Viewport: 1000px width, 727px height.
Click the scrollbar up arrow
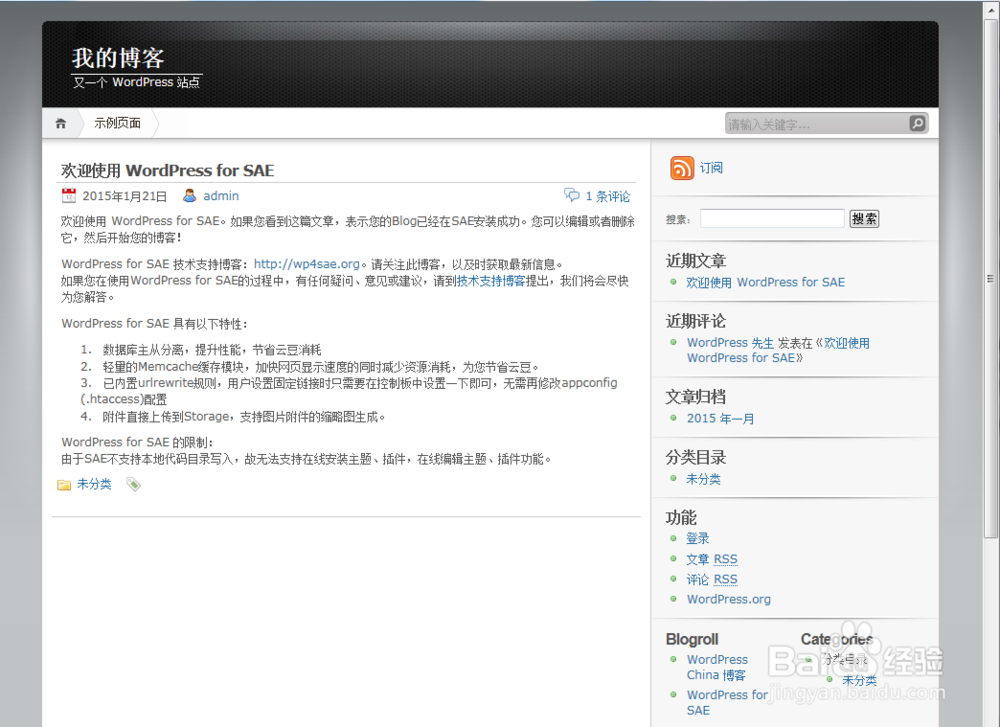point(990,9)
